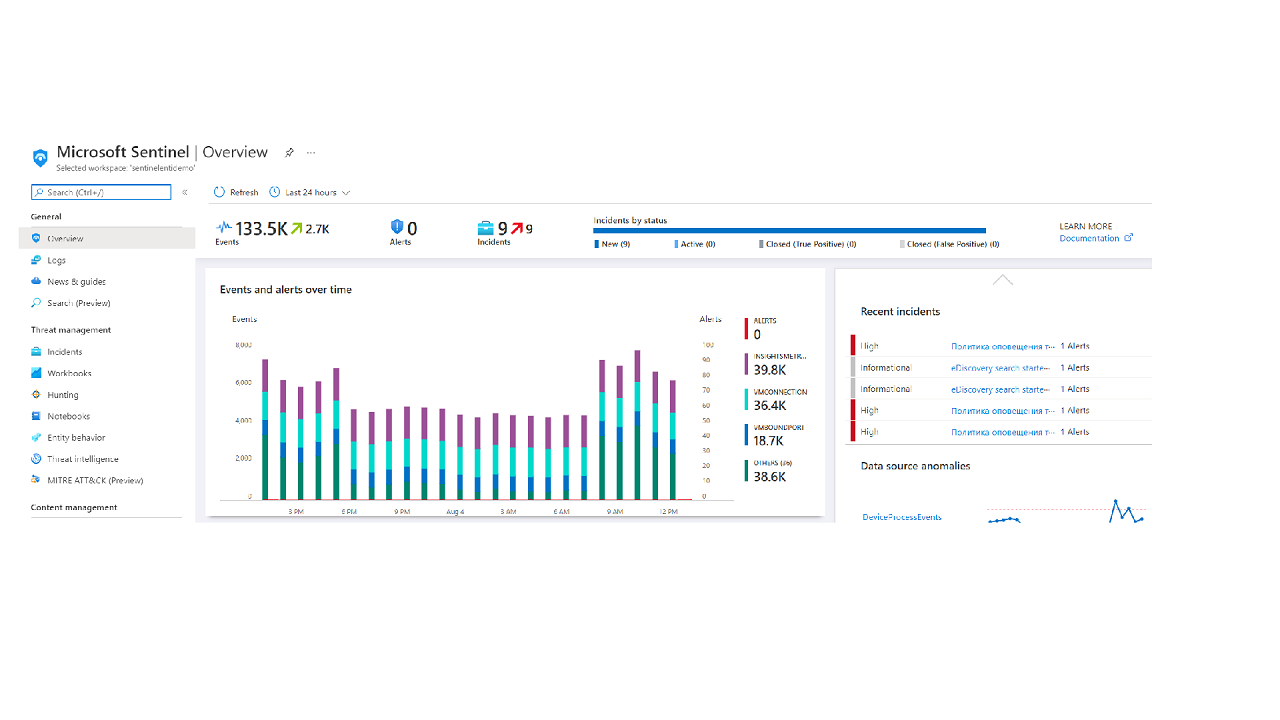Click the pin icon beside Overview title
The image size is (1280, 720).
(x=289, y=153)
